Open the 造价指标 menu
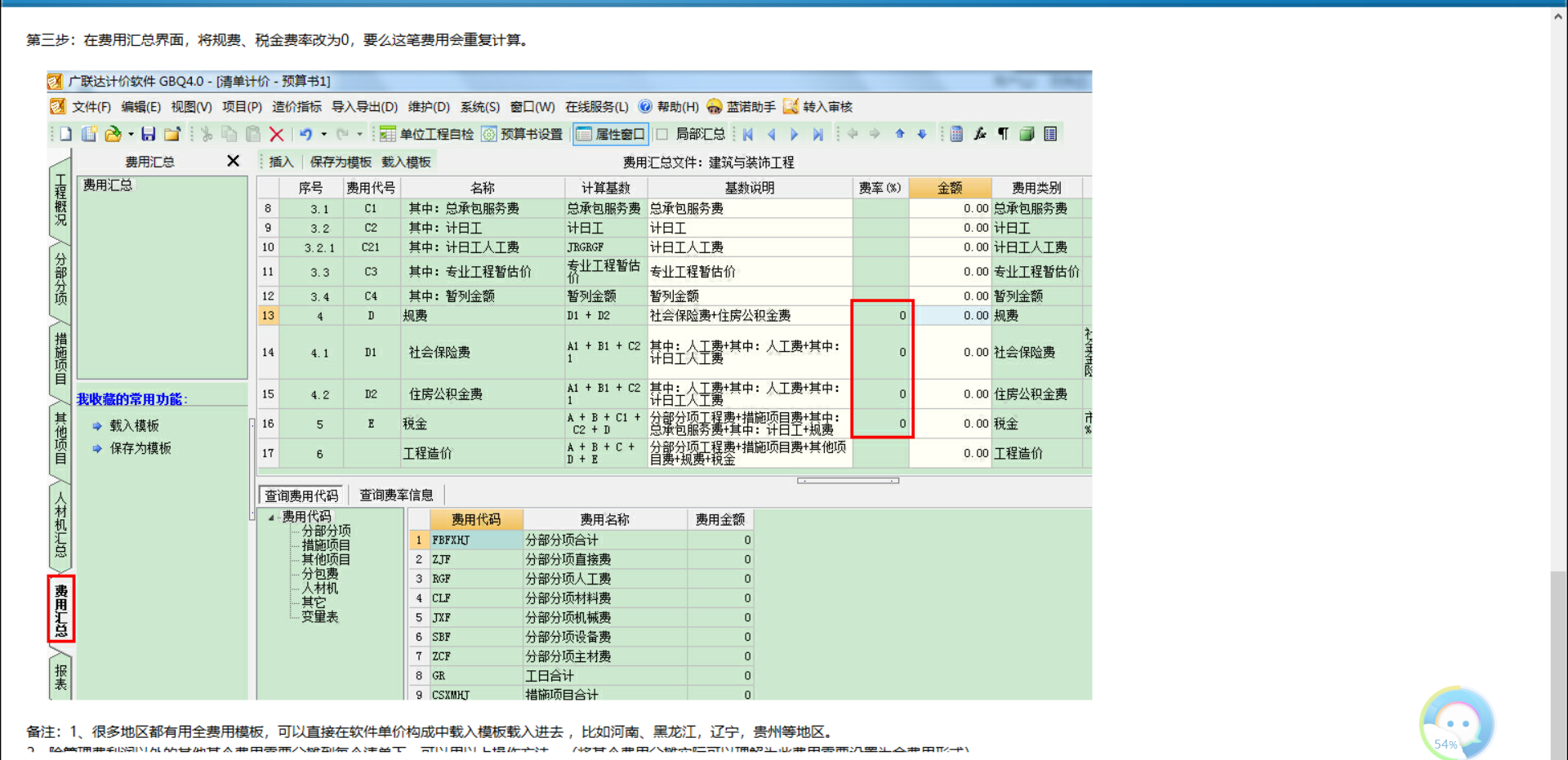Screen dimensions: 1568x760 coord(296,107)
